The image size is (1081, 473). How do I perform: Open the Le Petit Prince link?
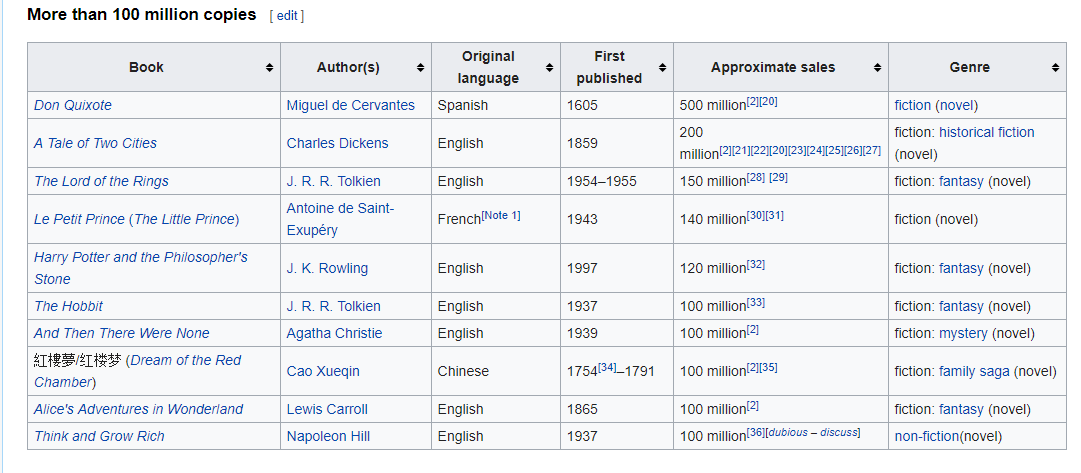click(79, 219)
